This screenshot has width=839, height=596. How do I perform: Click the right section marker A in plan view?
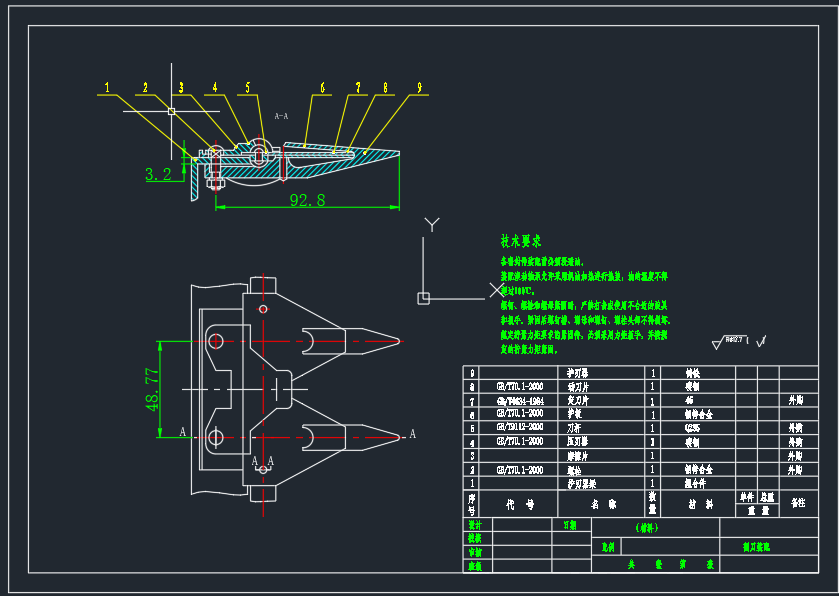[x=413, y=434]
